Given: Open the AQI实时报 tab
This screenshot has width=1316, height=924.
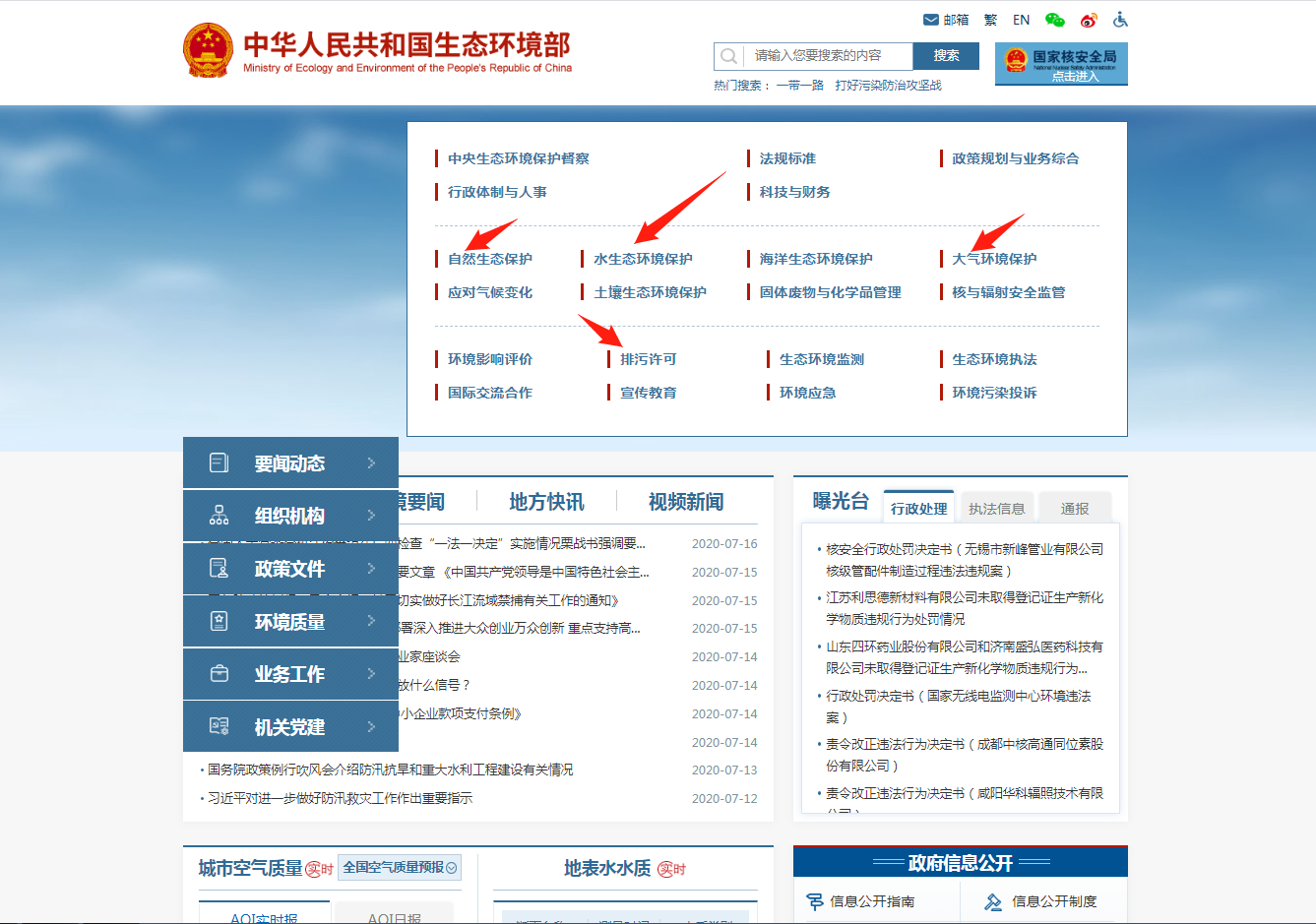Looking at the screenshot, I should [x=264, y=915].
